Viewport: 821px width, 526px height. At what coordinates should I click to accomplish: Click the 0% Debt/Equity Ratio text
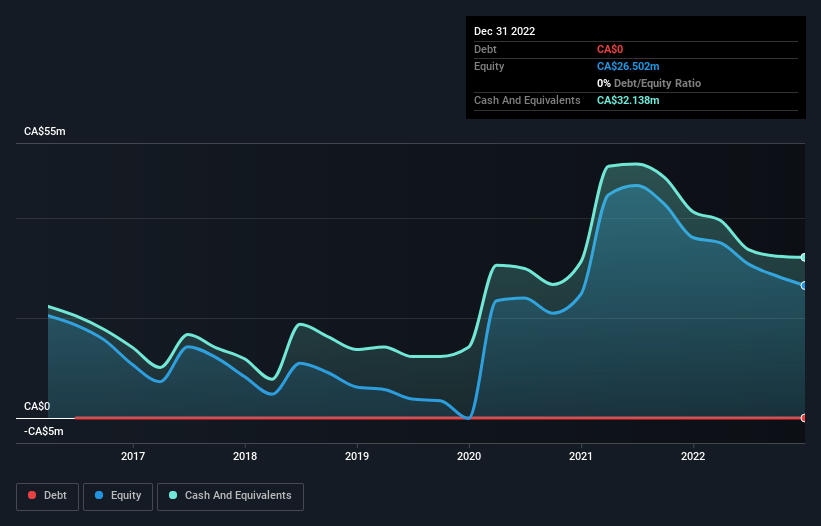(649, 83)
